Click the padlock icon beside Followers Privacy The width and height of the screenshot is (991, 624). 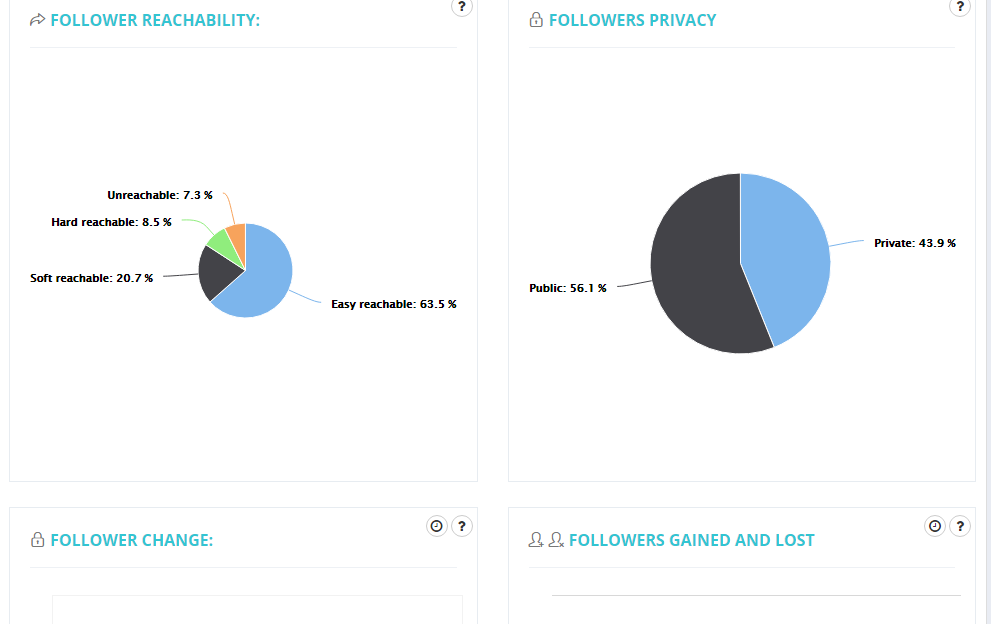pyautogui.click(x=534, y=18)
